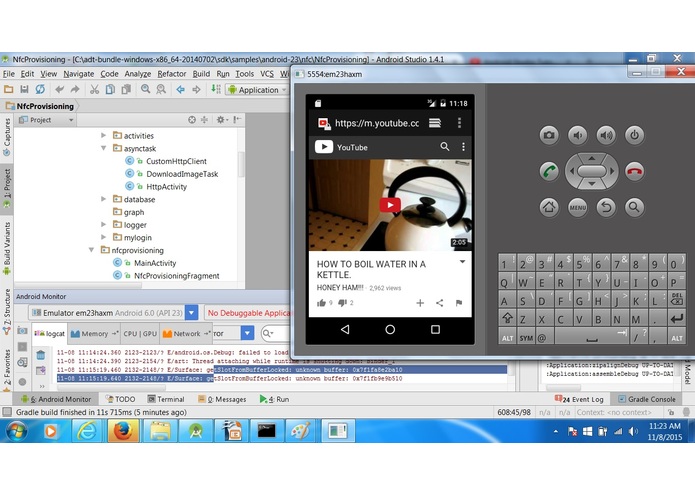Screen dimensions: 695x494
Task: Expand the activities folder
Action: pos(103,135)
